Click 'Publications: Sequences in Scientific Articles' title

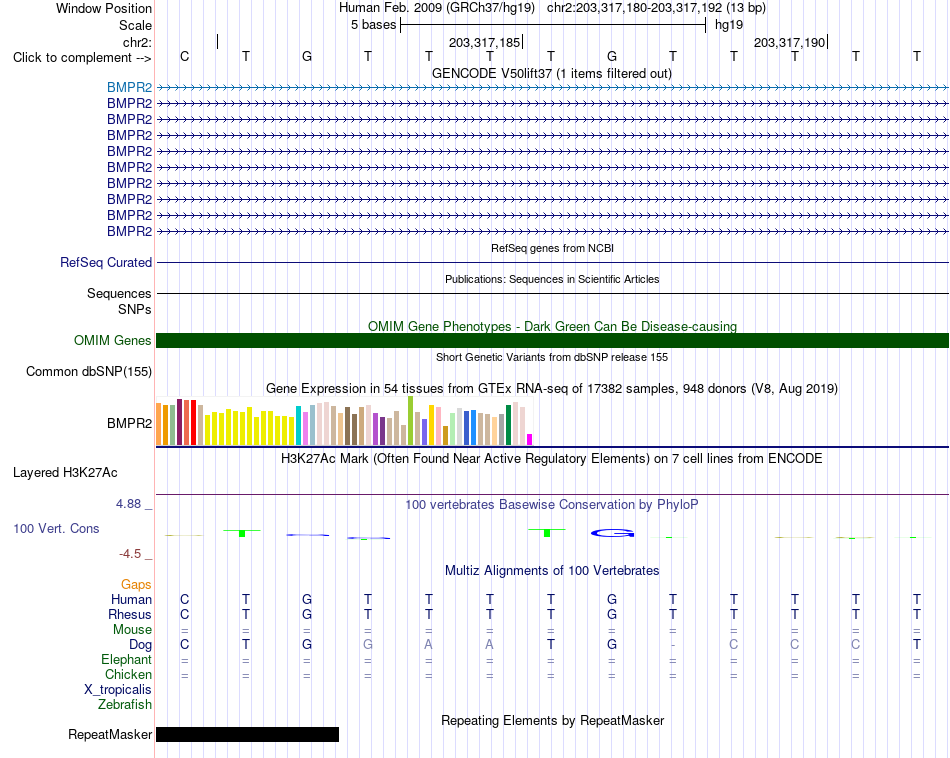pos(552,279)
